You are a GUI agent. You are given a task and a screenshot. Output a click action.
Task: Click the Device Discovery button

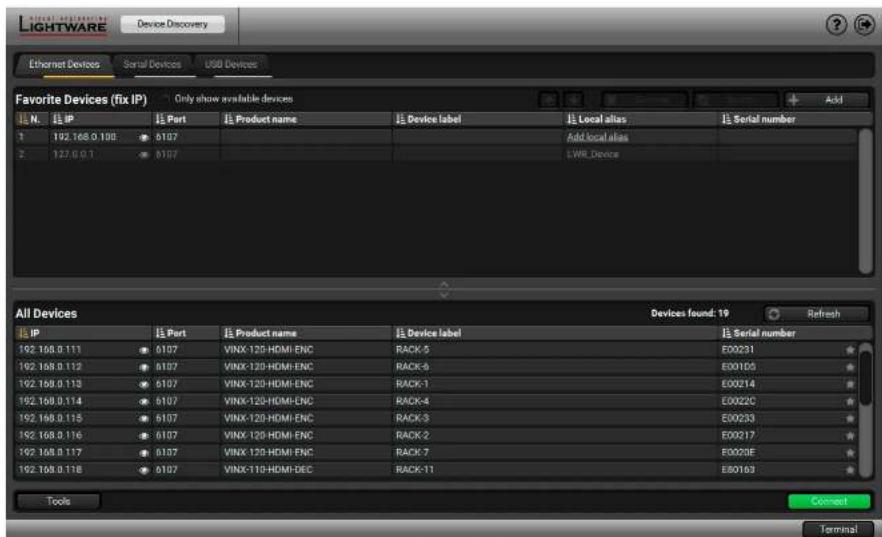click(172, 24)
